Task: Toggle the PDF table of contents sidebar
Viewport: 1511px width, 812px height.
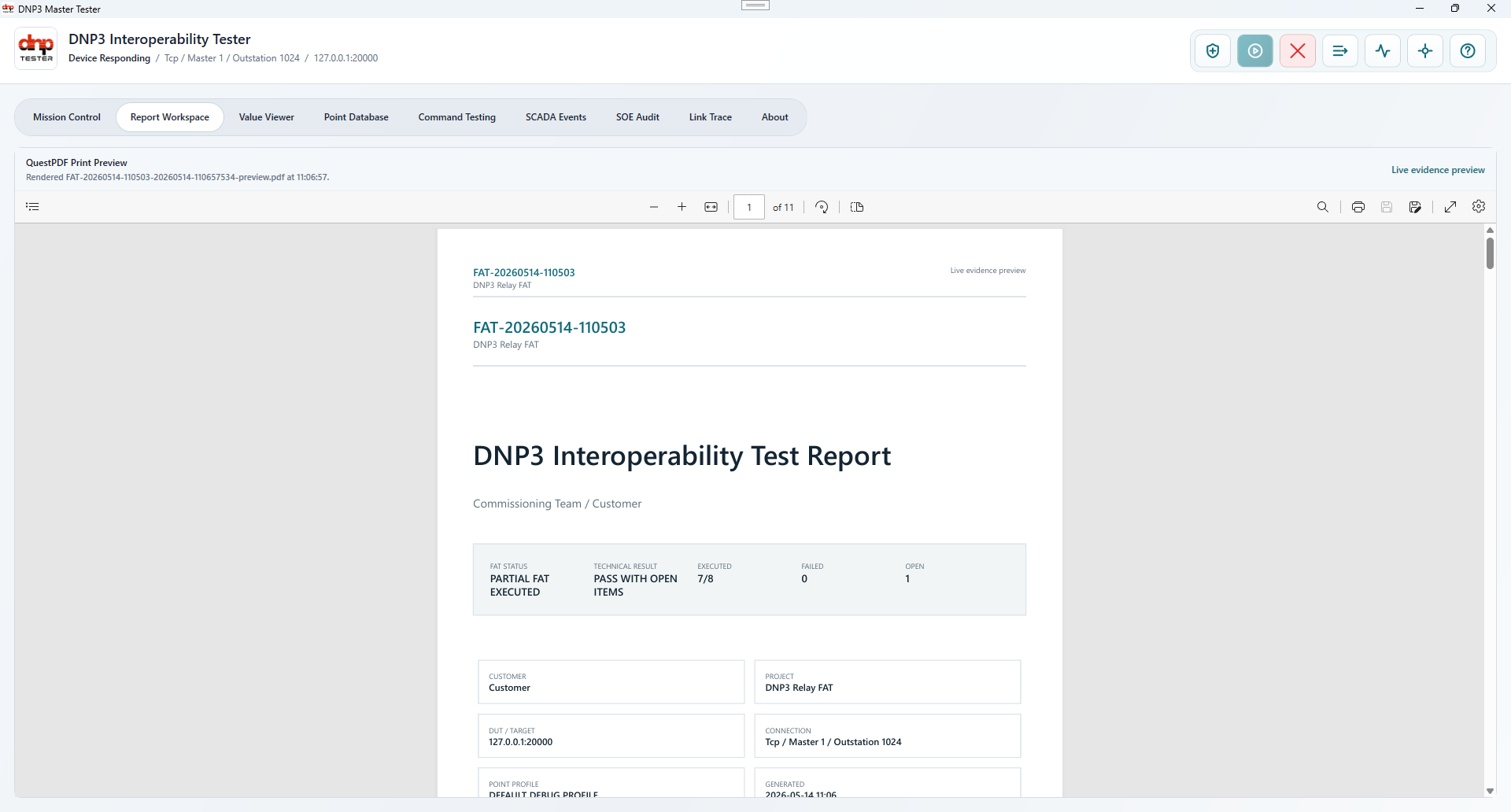Action: click(32, 207)
